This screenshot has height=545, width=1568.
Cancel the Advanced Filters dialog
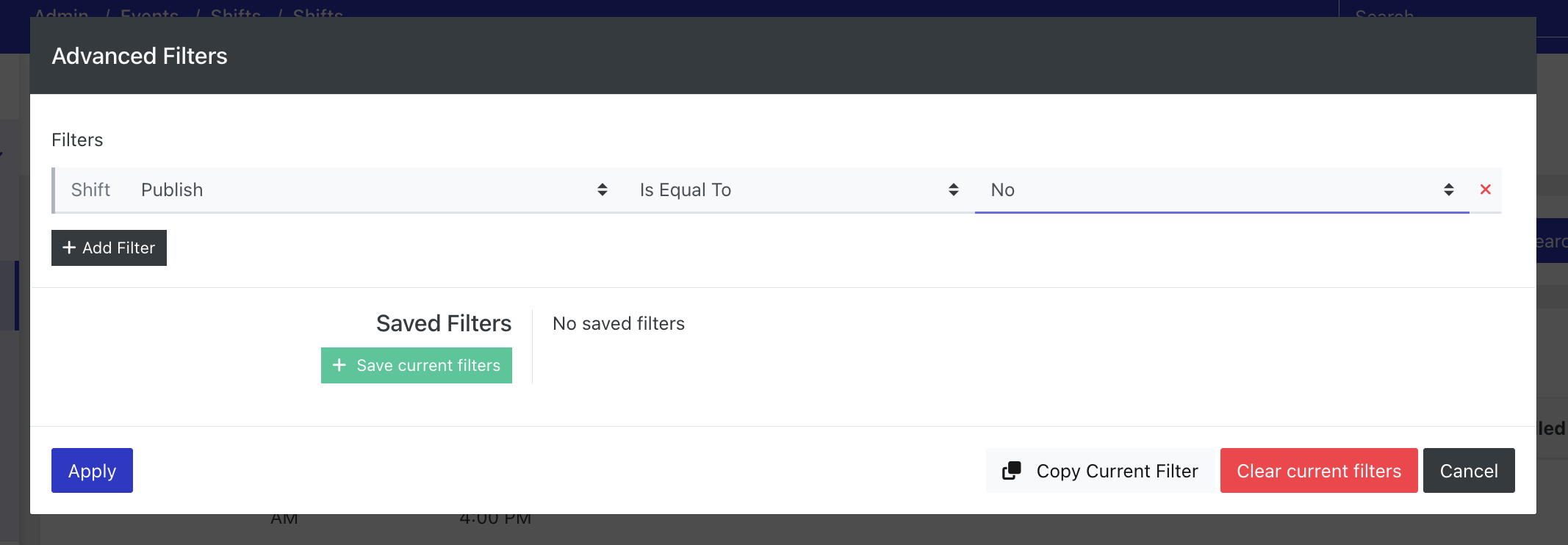point(1469,470)
